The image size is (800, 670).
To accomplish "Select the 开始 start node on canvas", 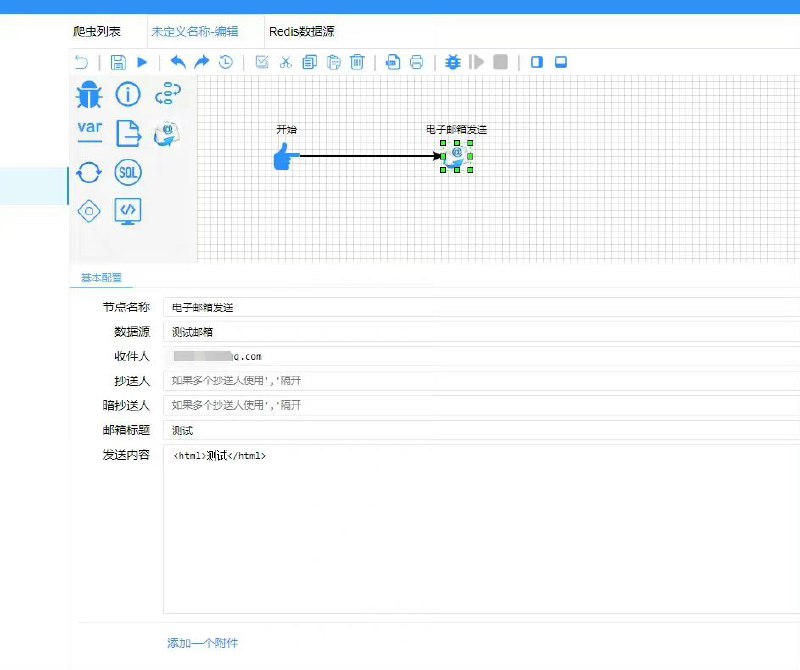I will point(285,157).
